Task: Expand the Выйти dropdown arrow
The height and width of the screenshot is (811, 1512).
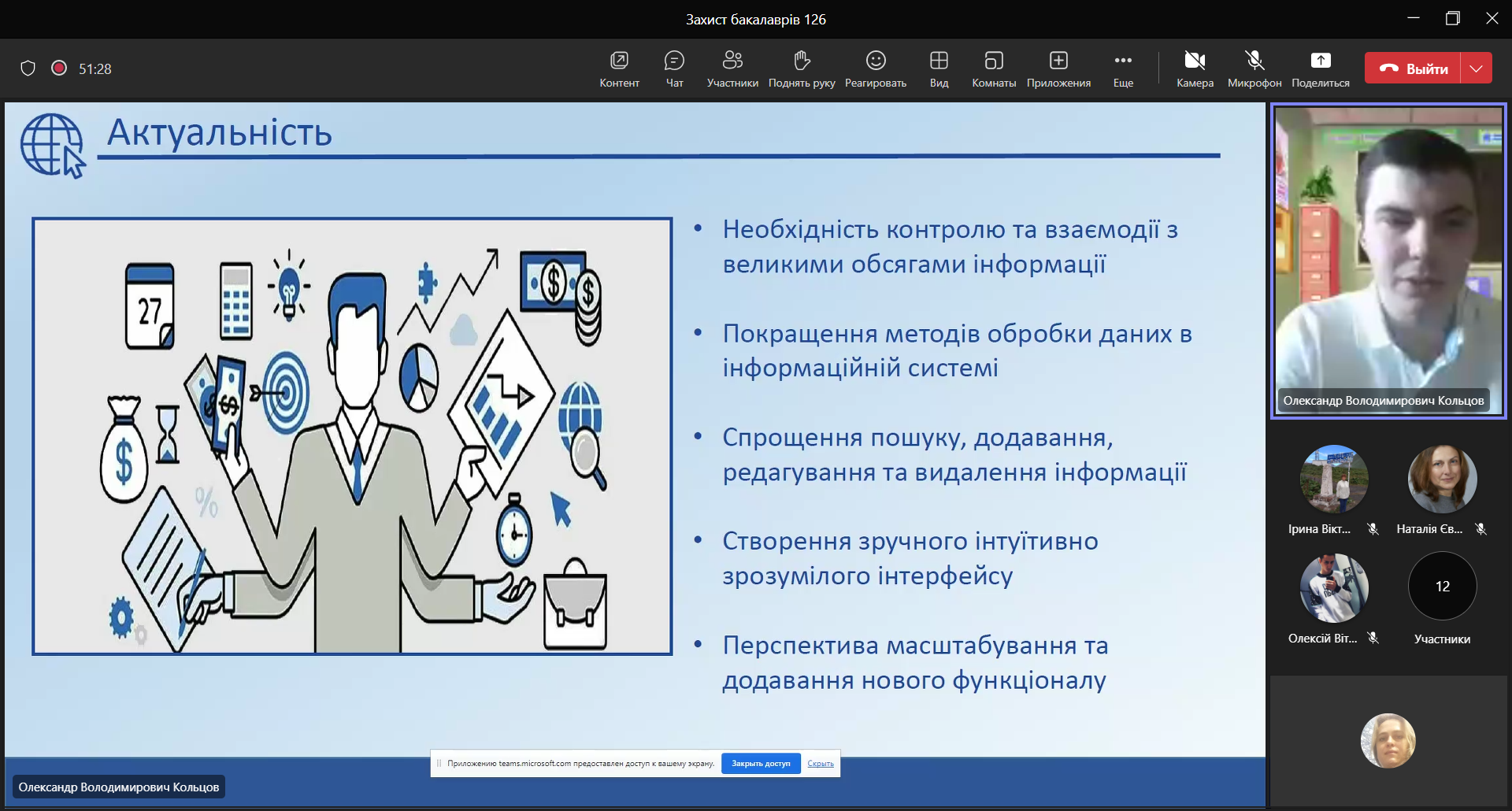Action: click(1477, 69)
